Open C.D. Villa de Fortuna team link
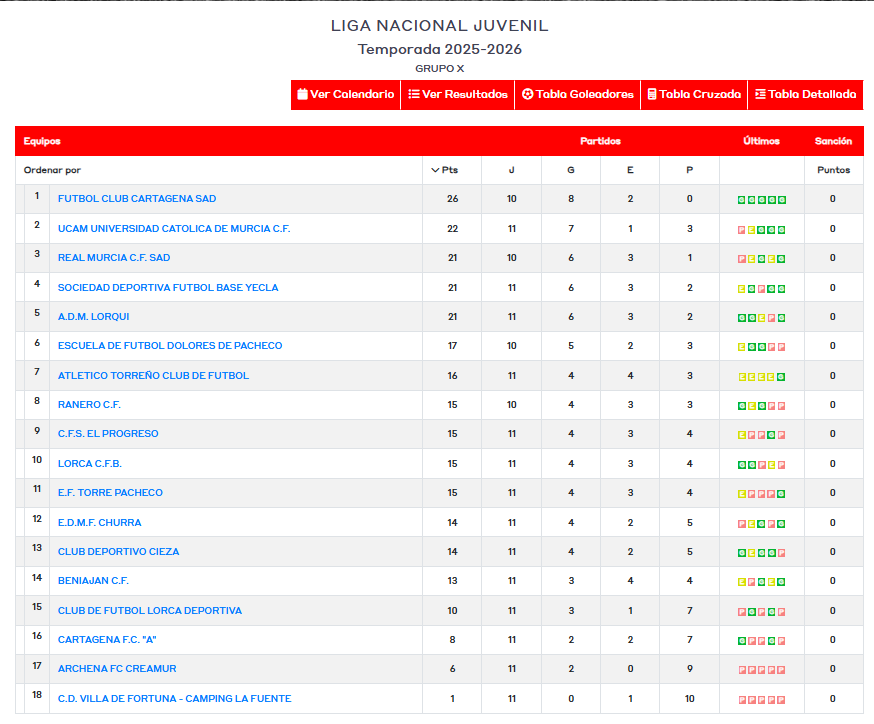The height and width of the screenshot is (724, 874). tap(174, 699)
